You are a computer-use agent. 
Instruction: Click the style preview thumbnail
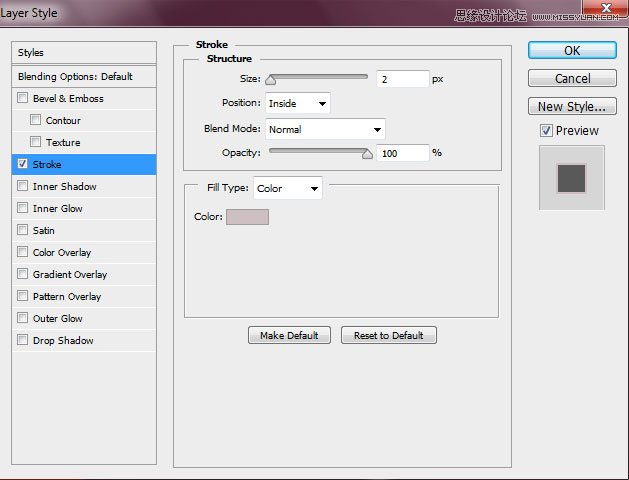(x=572, y=178)
